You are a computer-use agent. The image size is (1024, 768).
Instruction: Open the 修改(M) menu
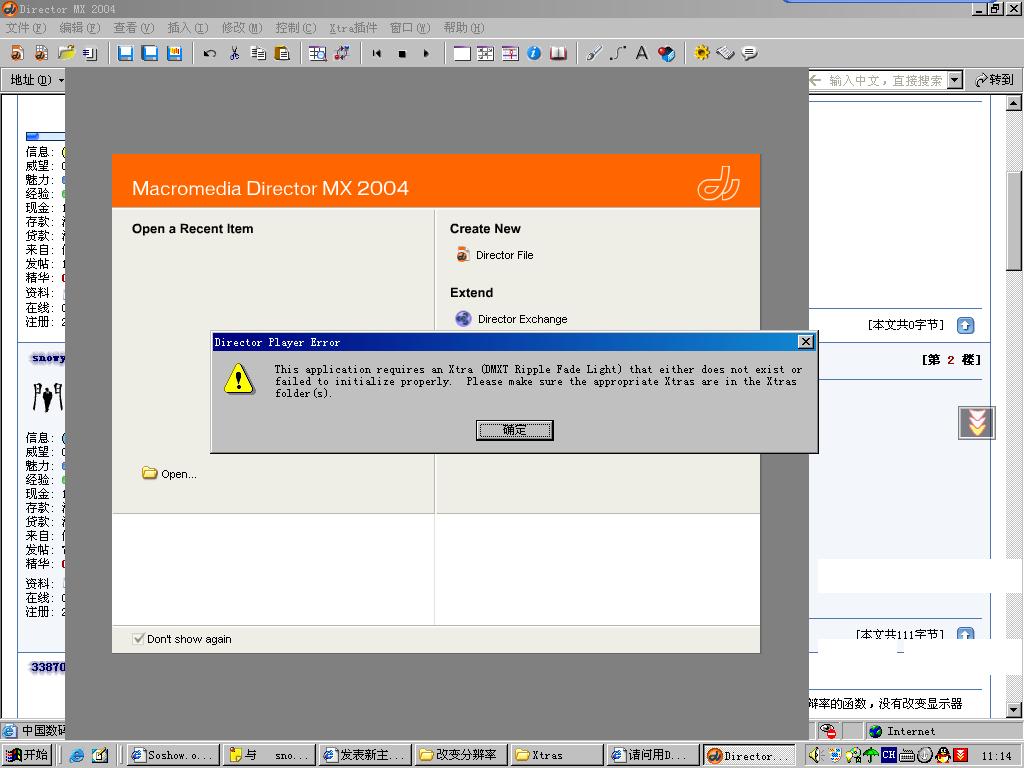tap(242, 27)
